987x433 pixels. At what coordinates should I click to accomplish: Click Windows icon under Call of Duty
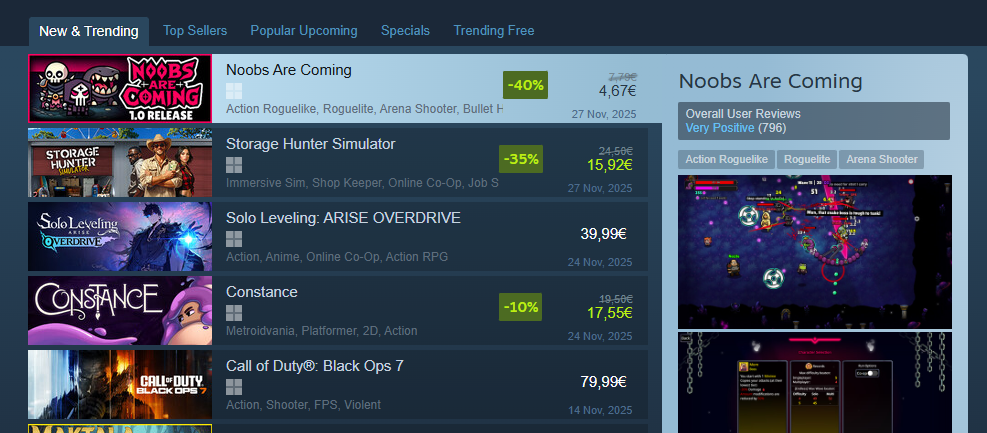coord(234,387)
